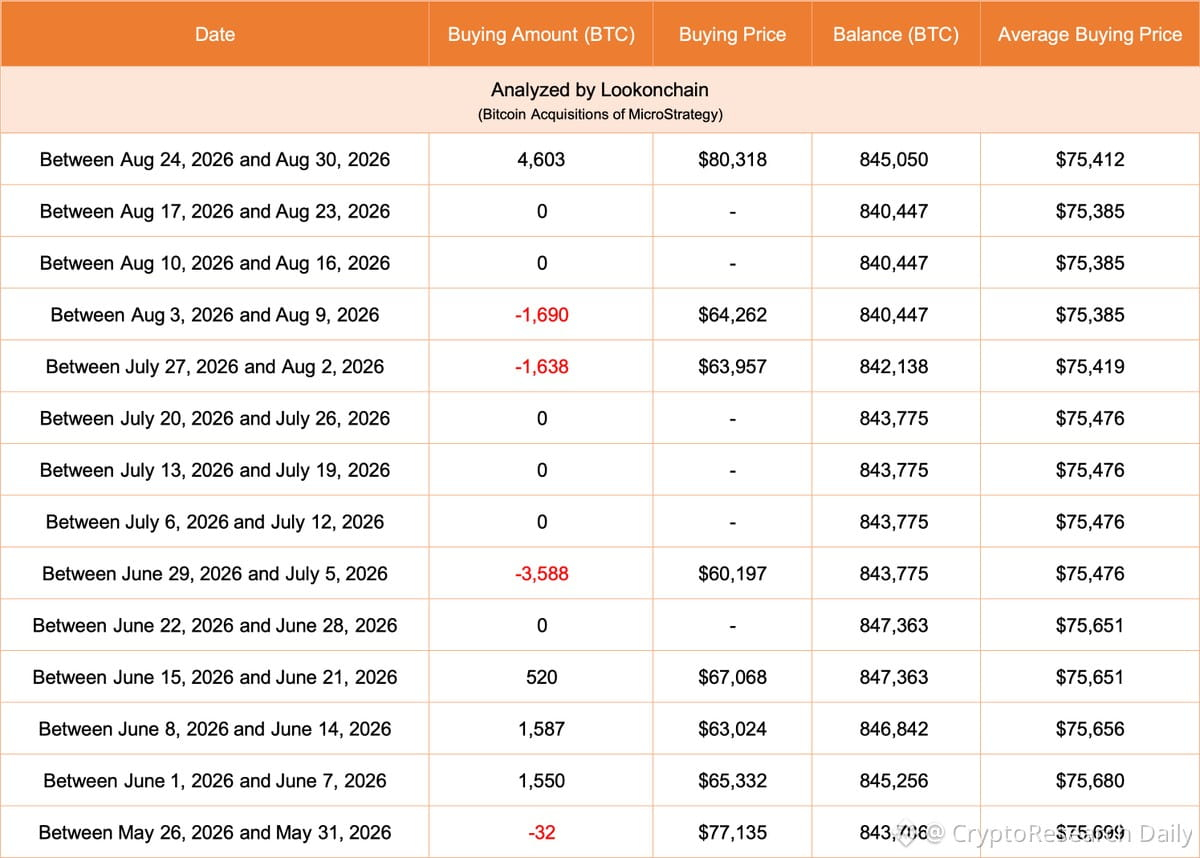Click the red buying amount "-32"

point(541,833)
